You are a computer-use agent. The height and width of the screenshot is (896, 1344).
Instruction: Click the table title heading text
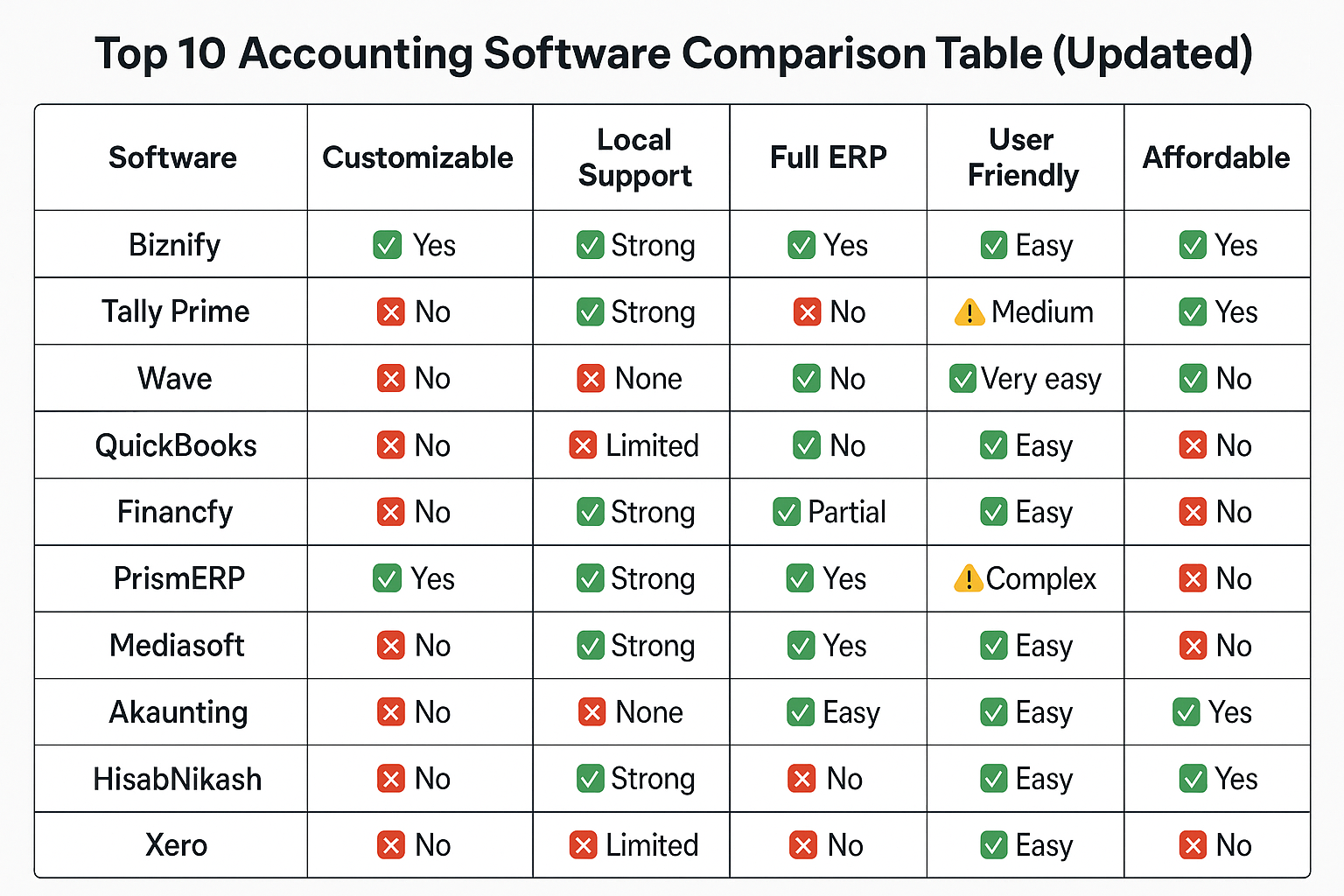click(x=673, y=53)
